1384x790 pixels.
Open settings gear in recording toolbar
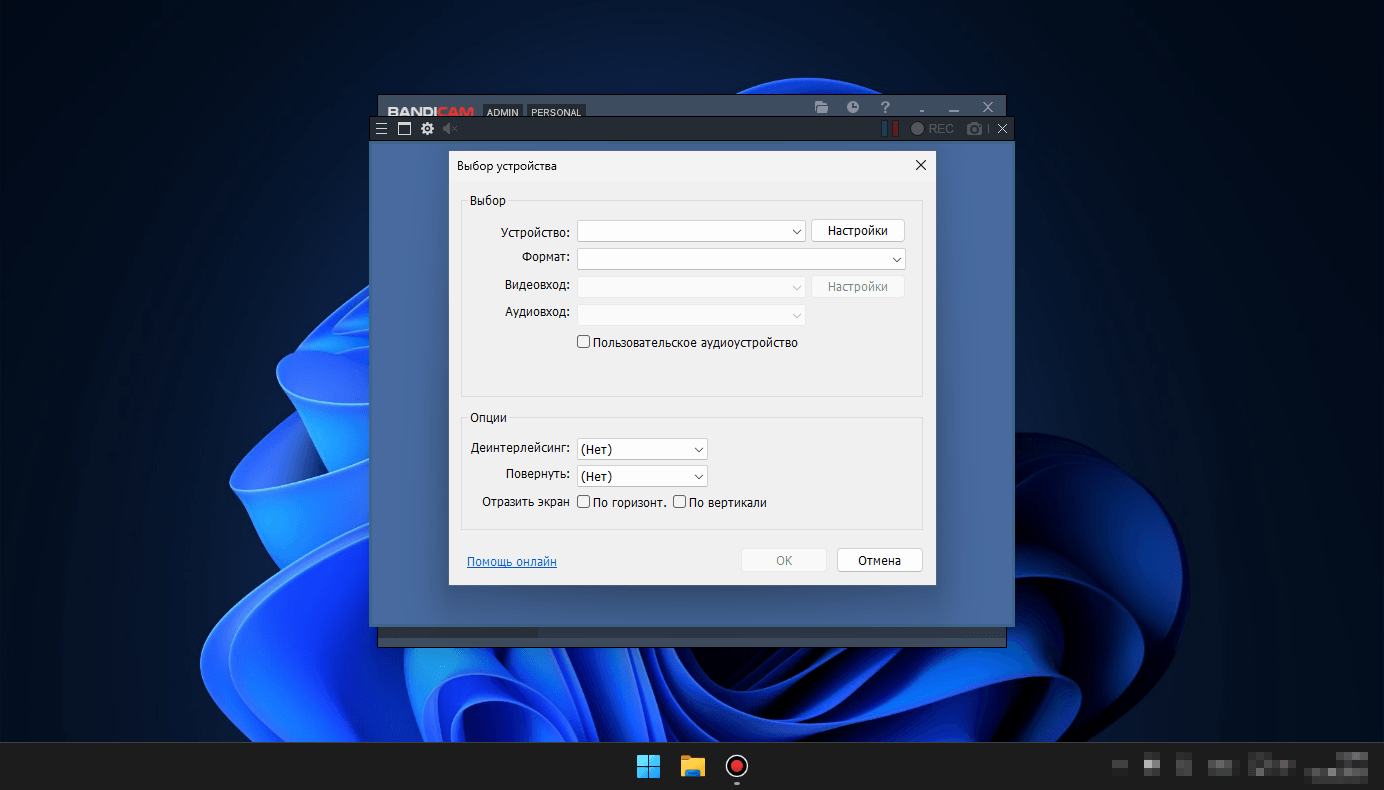click(x=428, y=129)
